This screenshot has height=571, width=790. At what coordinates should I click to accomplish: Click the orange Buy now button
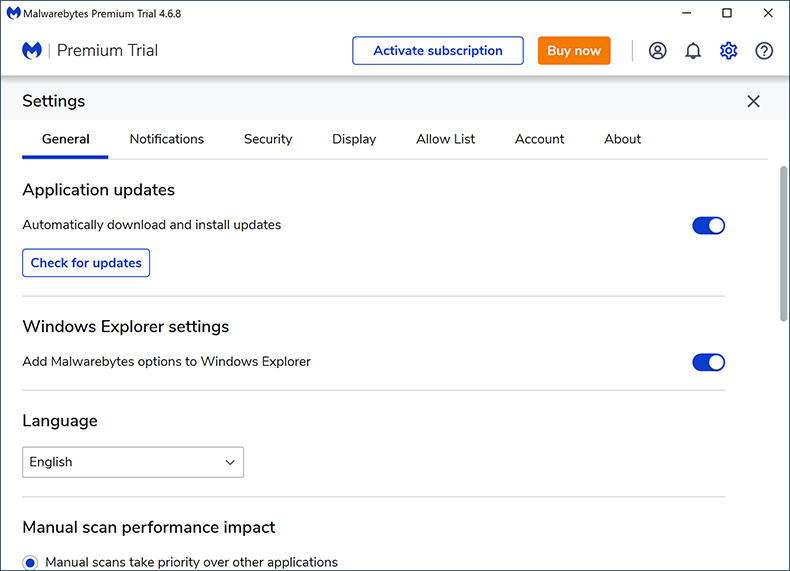click(x=574, y=50)
